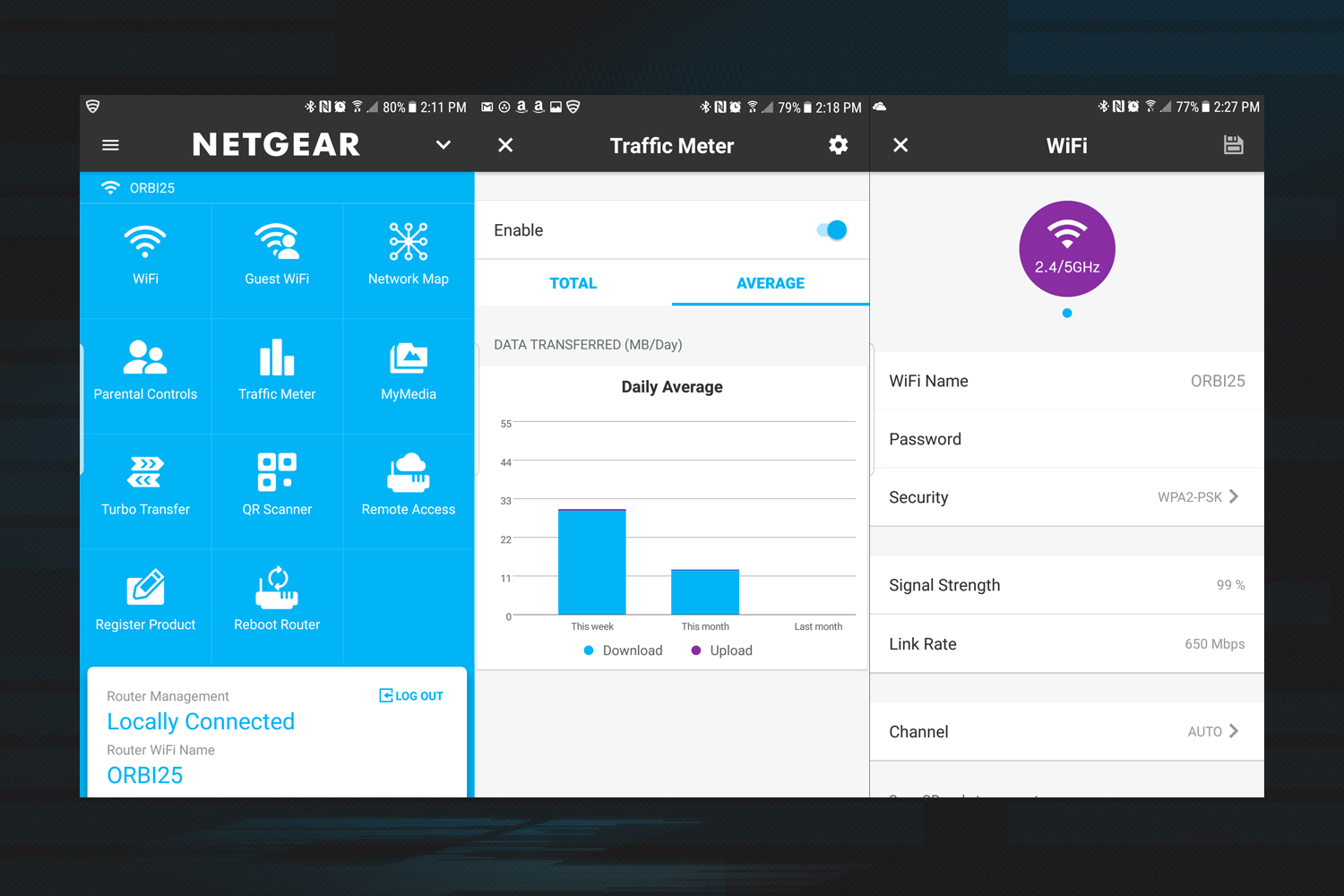The width and height of the screenshot is (1344, 896).
Task: Switch to the AVERAGE tab
Action: pos(771,283)
